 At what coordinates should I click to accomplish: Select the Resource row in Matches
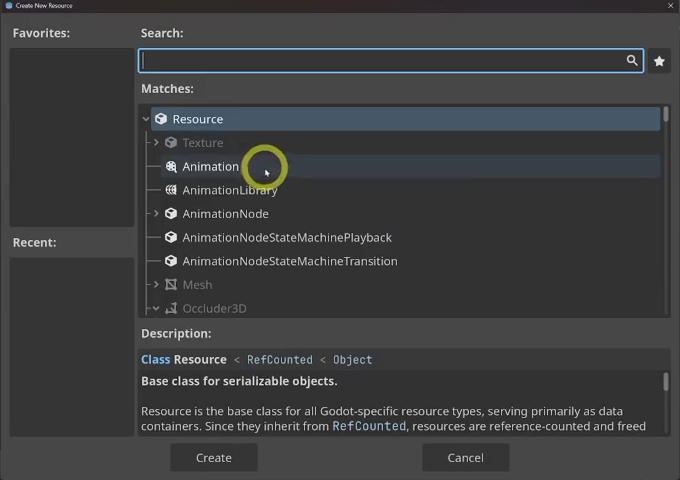pyautogui.click(x=405, y=119)
